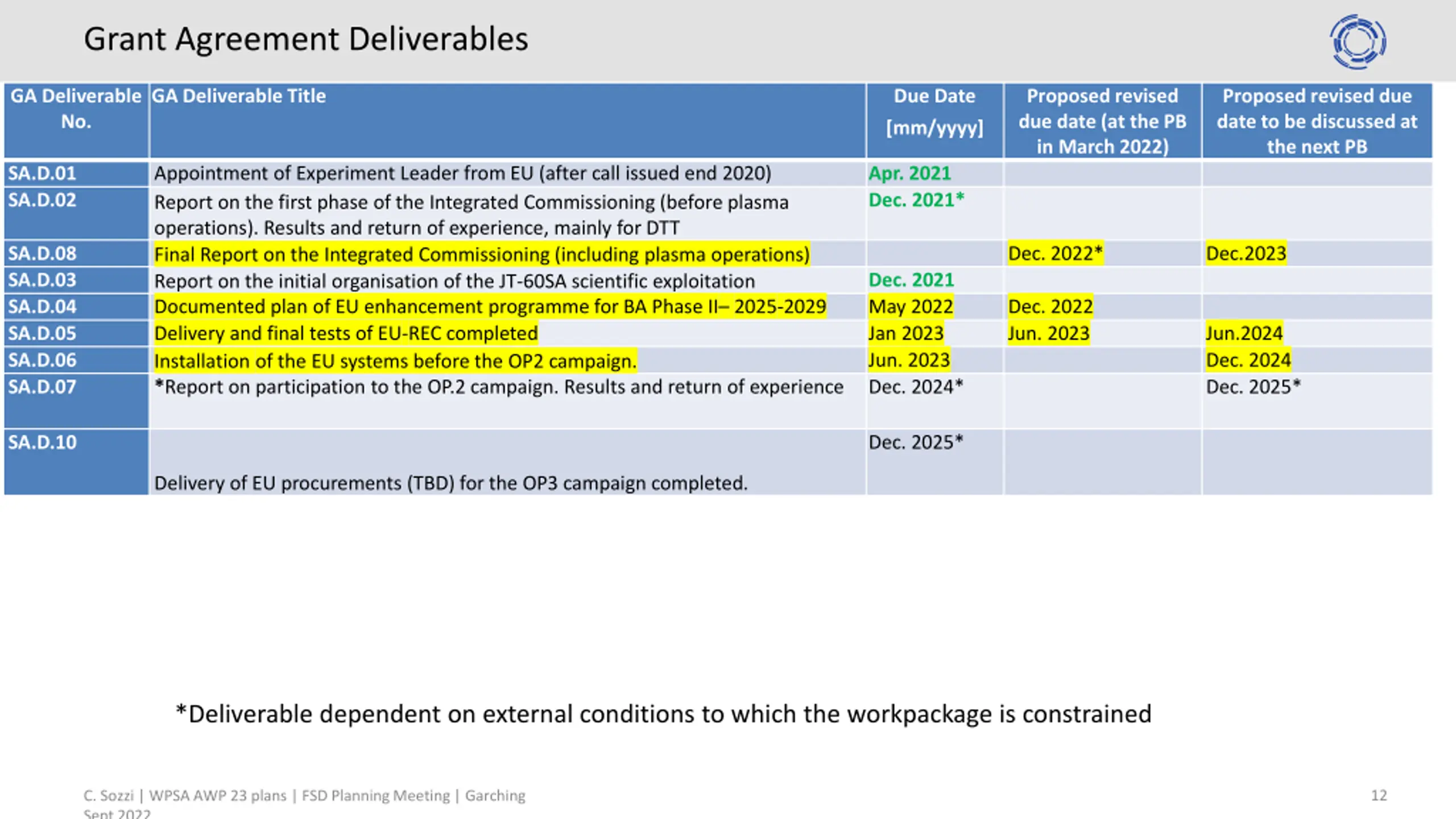Click Report on initial organisation of JT-60SA
This screenshot has width=1456, height=819.
point(454,281)
